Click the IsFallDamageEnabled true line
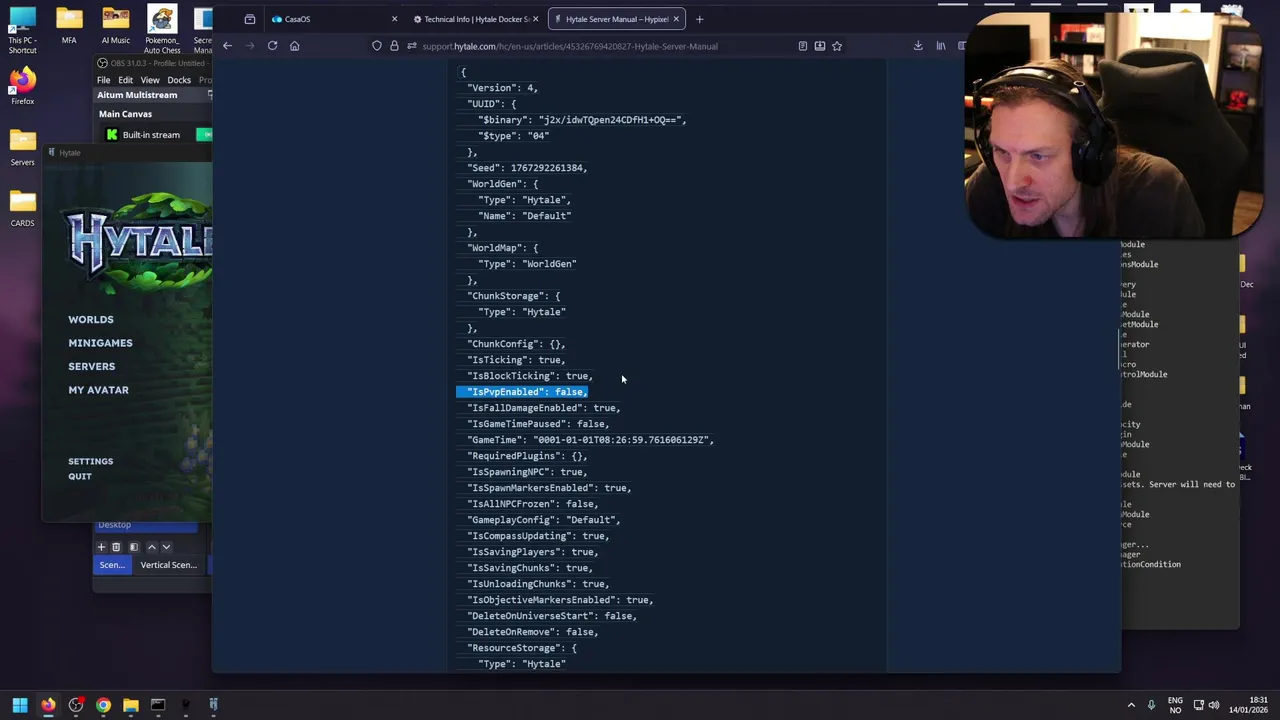This screenshot has width=1280, height=720. point(544,408)
